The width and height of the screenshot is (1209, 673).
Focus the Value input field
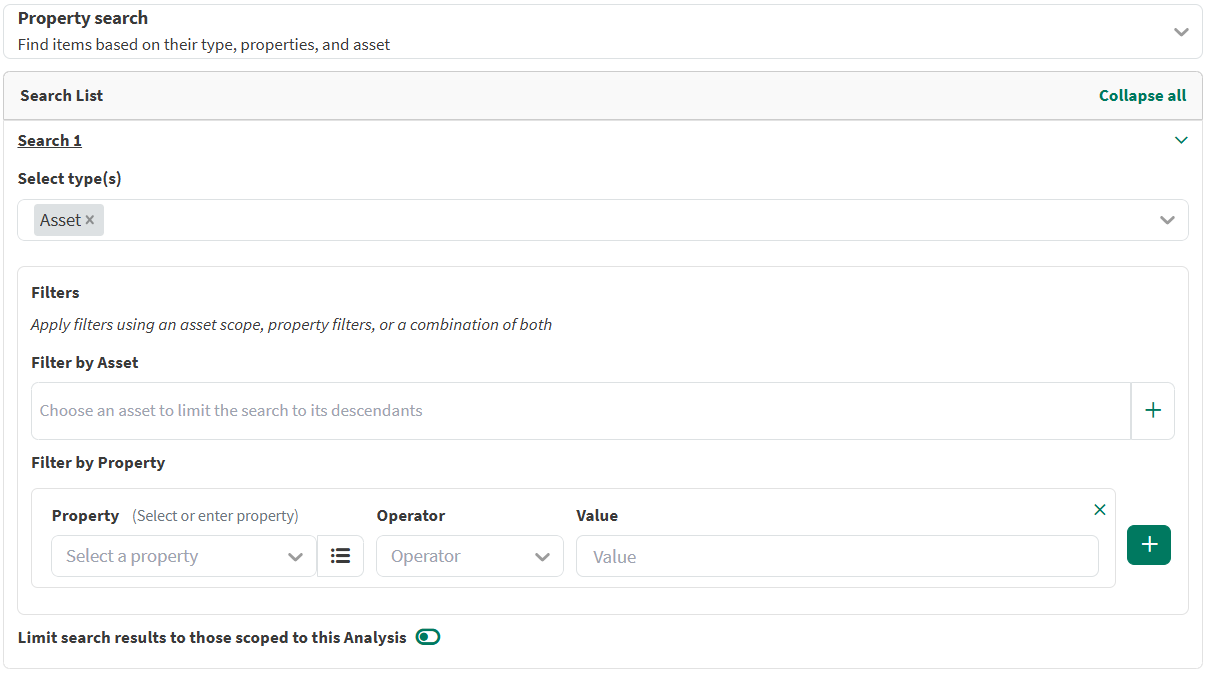(x=837, y=556)
